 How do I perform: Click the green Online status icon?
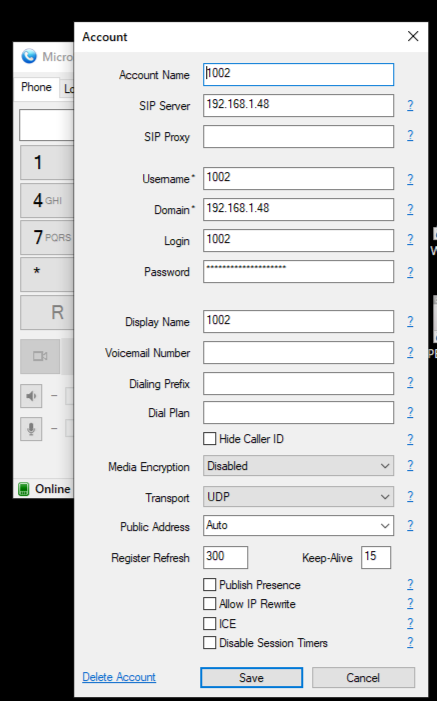23,489
